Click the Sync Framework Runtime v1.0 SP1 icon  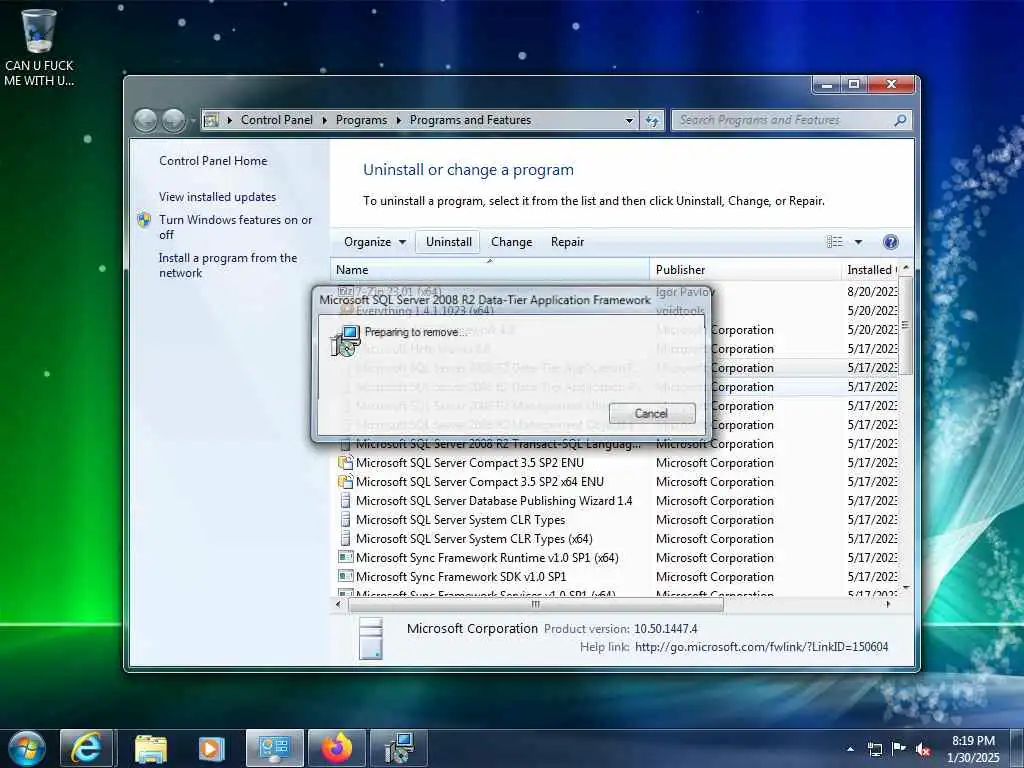345,558
